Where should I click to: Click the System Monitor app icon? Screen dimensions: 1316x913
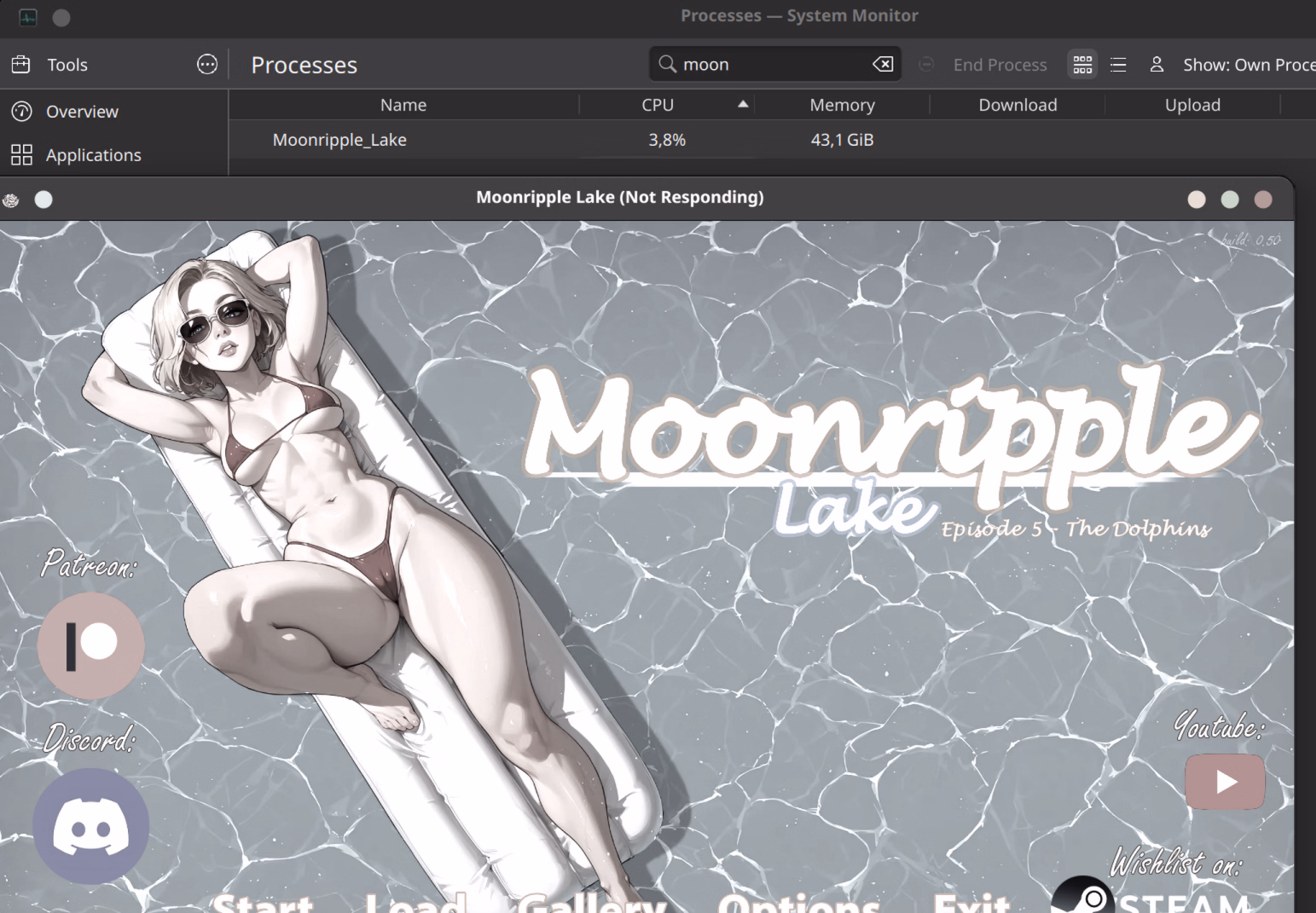point(28,17)
